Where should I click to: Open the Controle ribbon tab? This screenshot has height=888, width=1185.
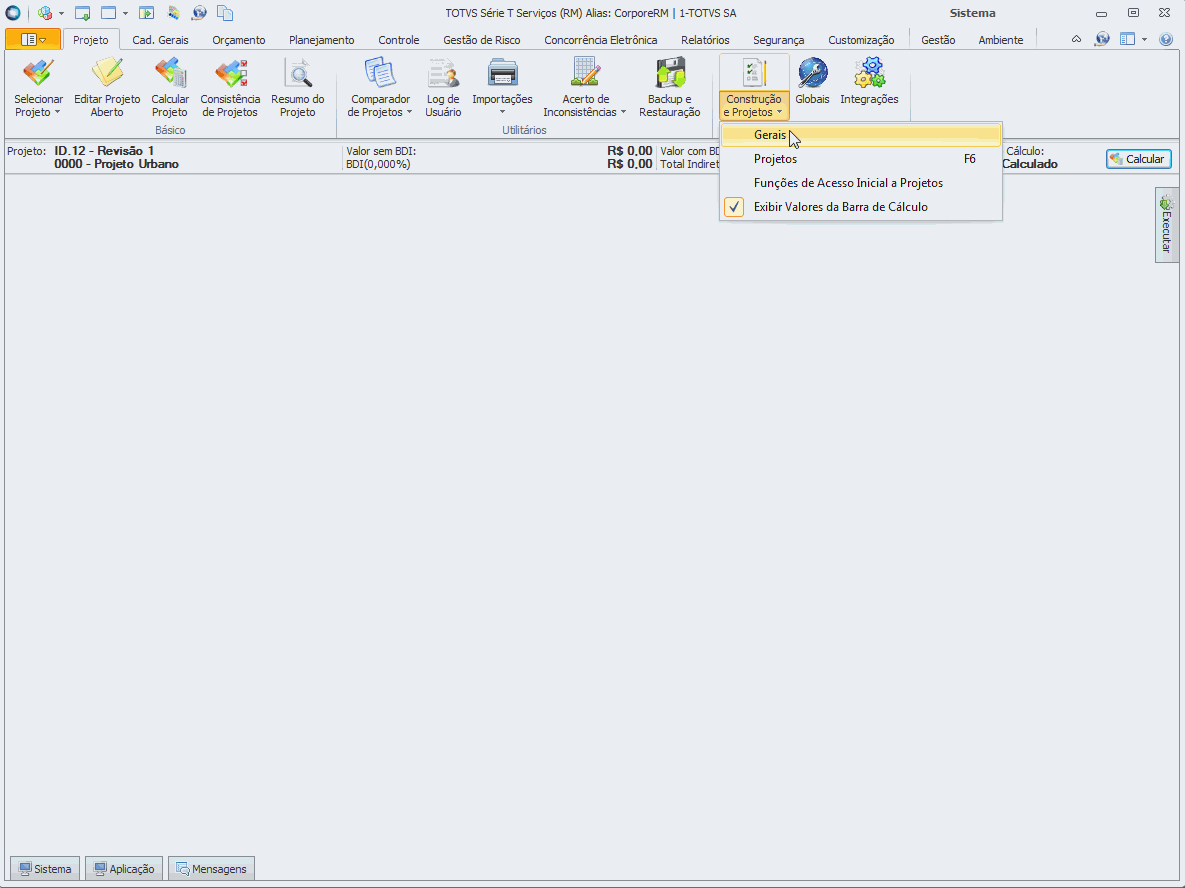398,40
